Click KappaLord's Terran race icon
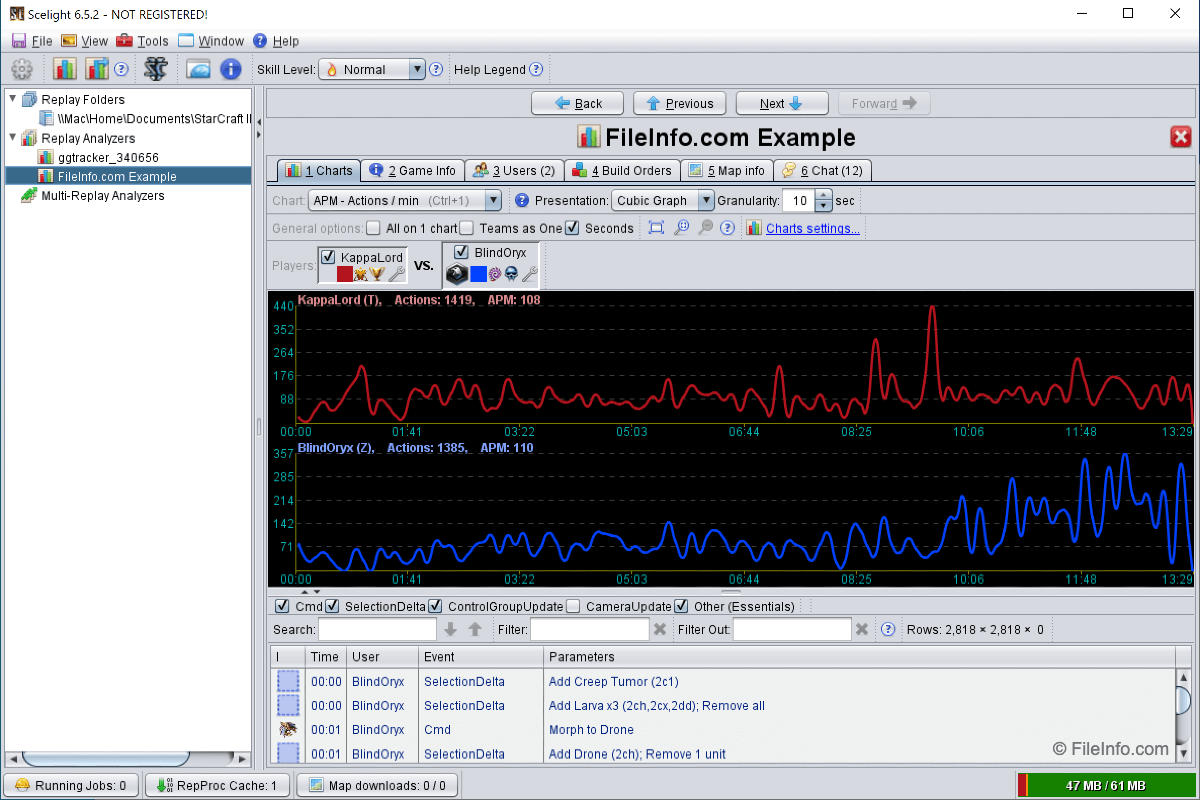Screen dimensions: 1200x800 [361, 274]
